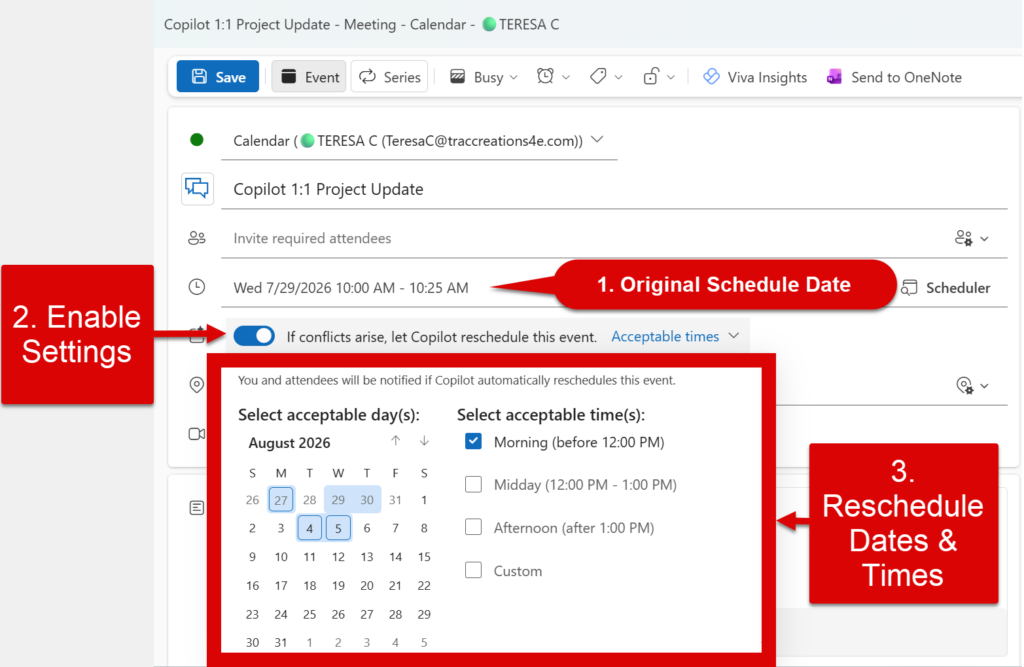Viewport: 1024px width, 667px height.
Task: Click the location pin icon
Action: click(x=196, y=385)
